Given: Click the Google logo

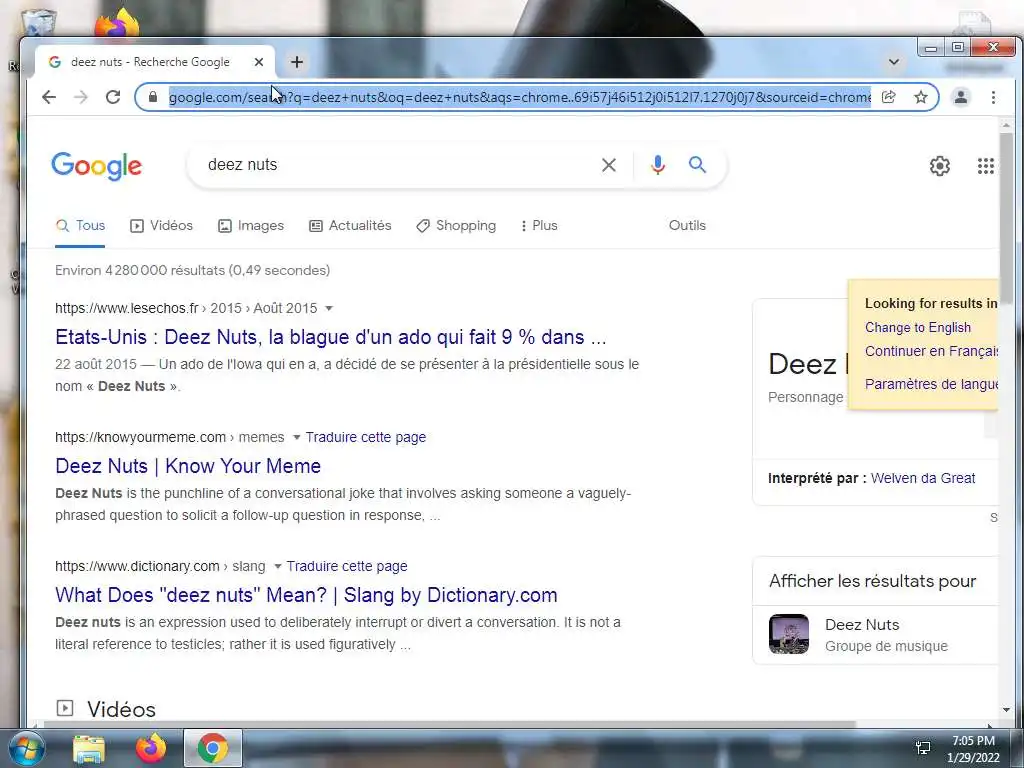Looking at the screenshot, I should point(97,166).
